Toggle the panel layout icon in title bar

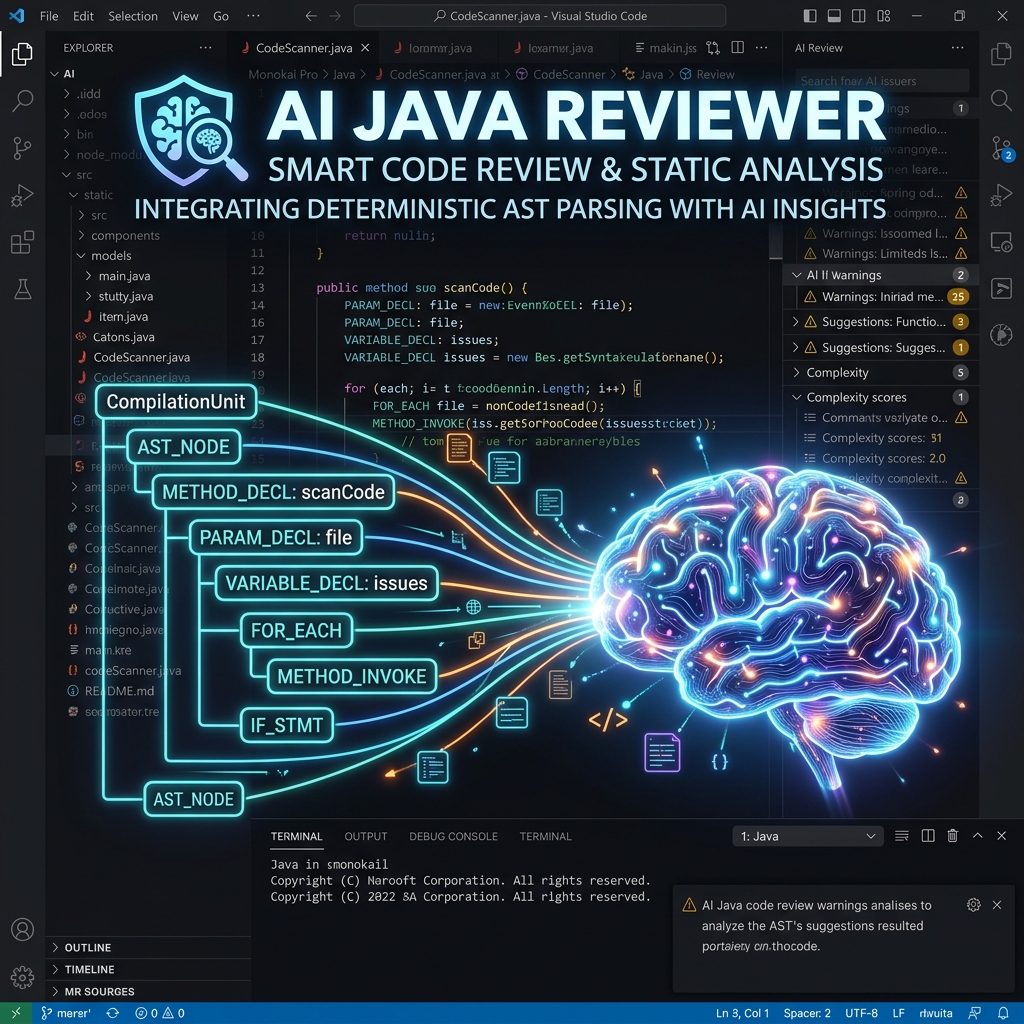pyautogui.click(x=834, y=16)
